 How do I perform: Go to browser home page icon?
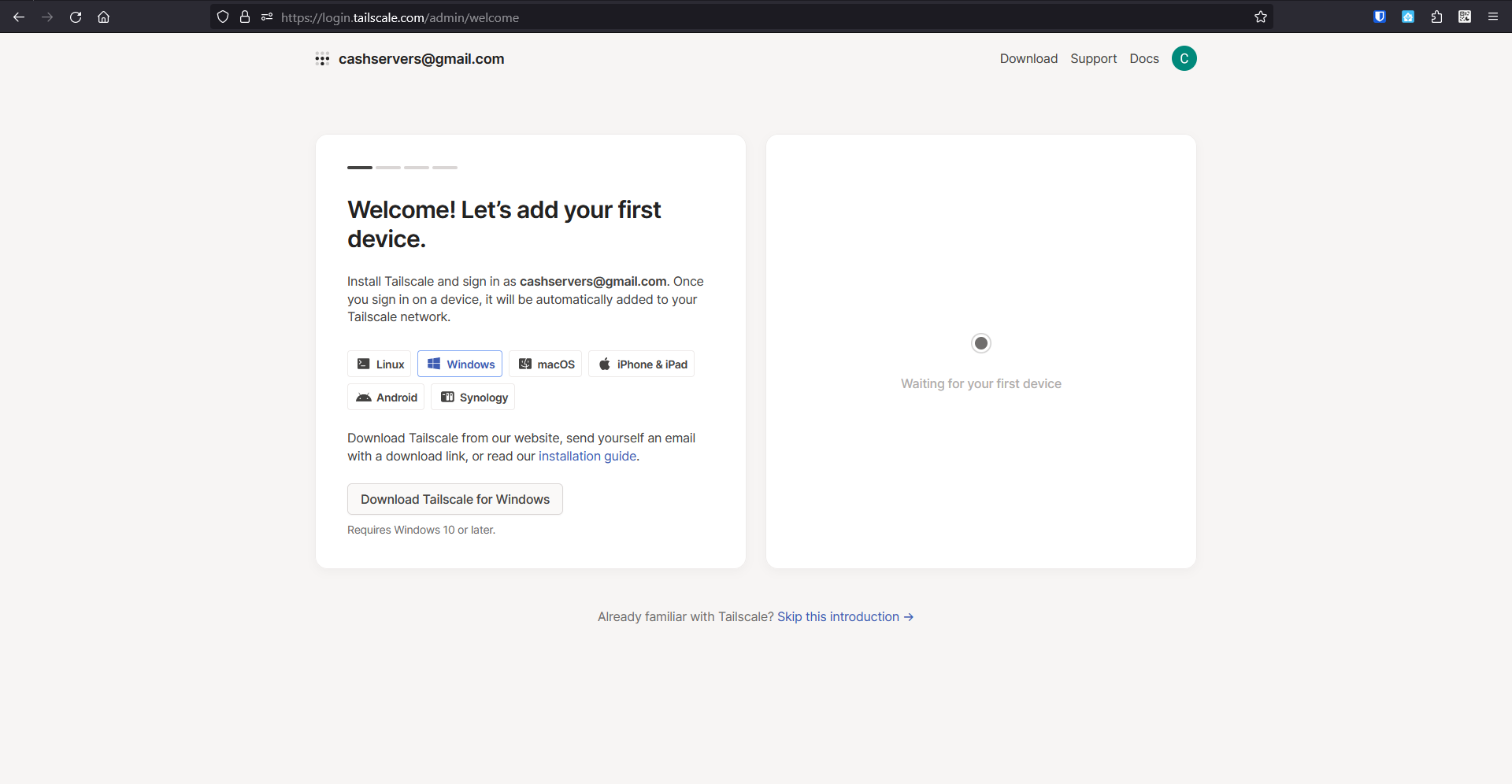[x=103, y=17]
